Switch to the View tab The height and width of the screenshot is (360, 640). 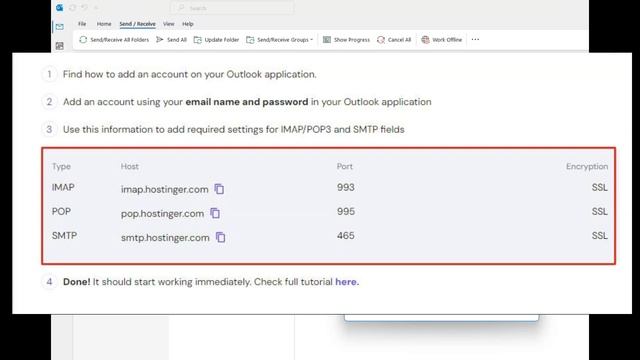pos(169,24)
